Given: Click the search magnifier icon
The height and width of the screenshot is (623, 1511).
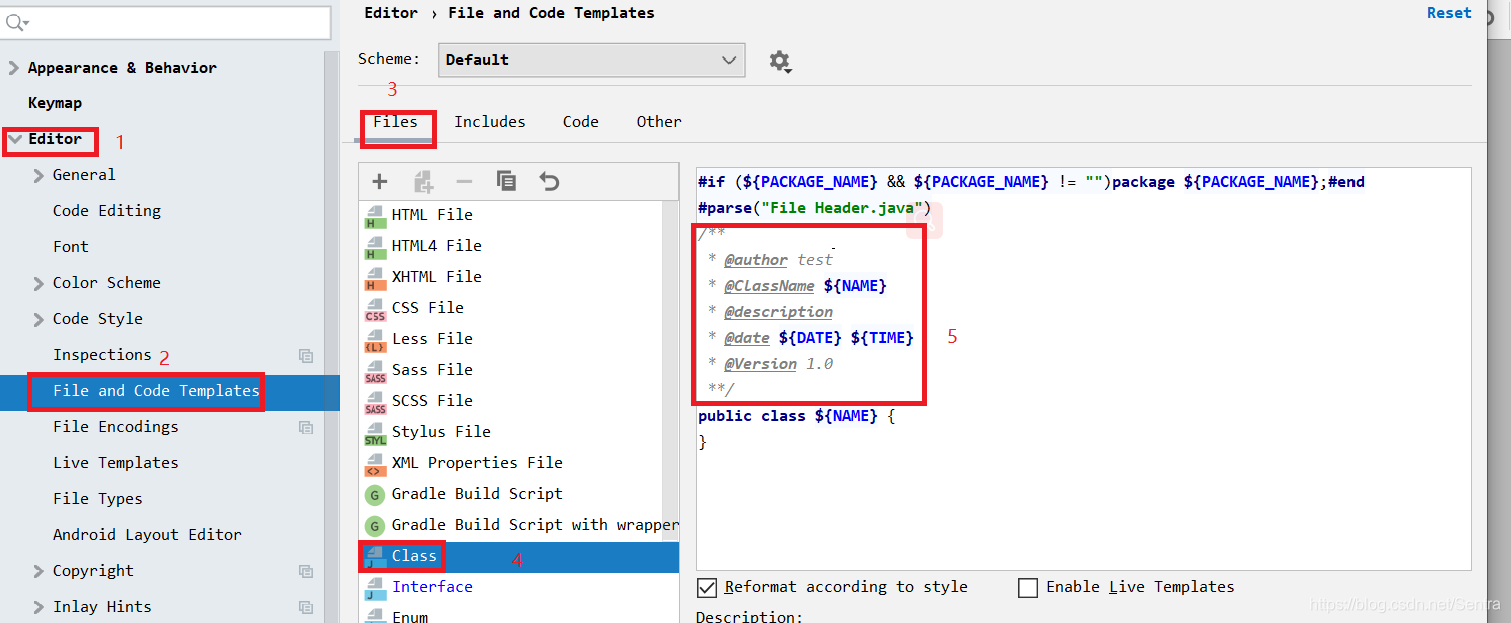Looking at the screenshot, I should (17, 22).
